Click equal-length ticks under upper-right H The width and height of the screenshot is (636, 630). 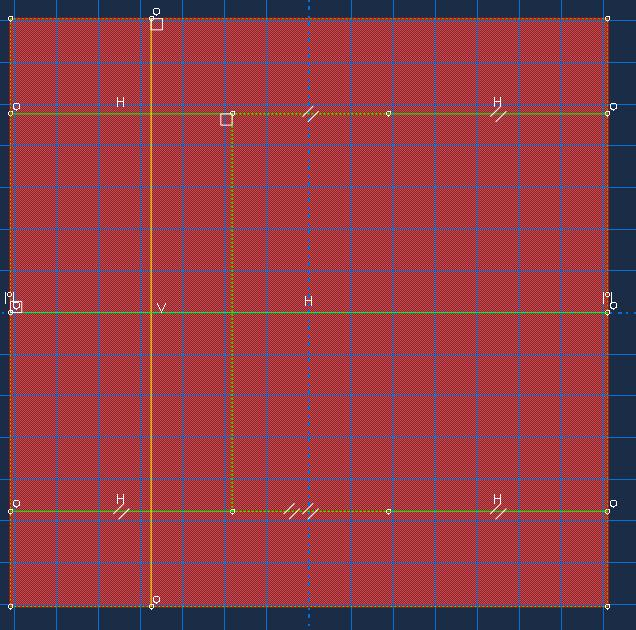pyautogui.click(x=498, y=115)
